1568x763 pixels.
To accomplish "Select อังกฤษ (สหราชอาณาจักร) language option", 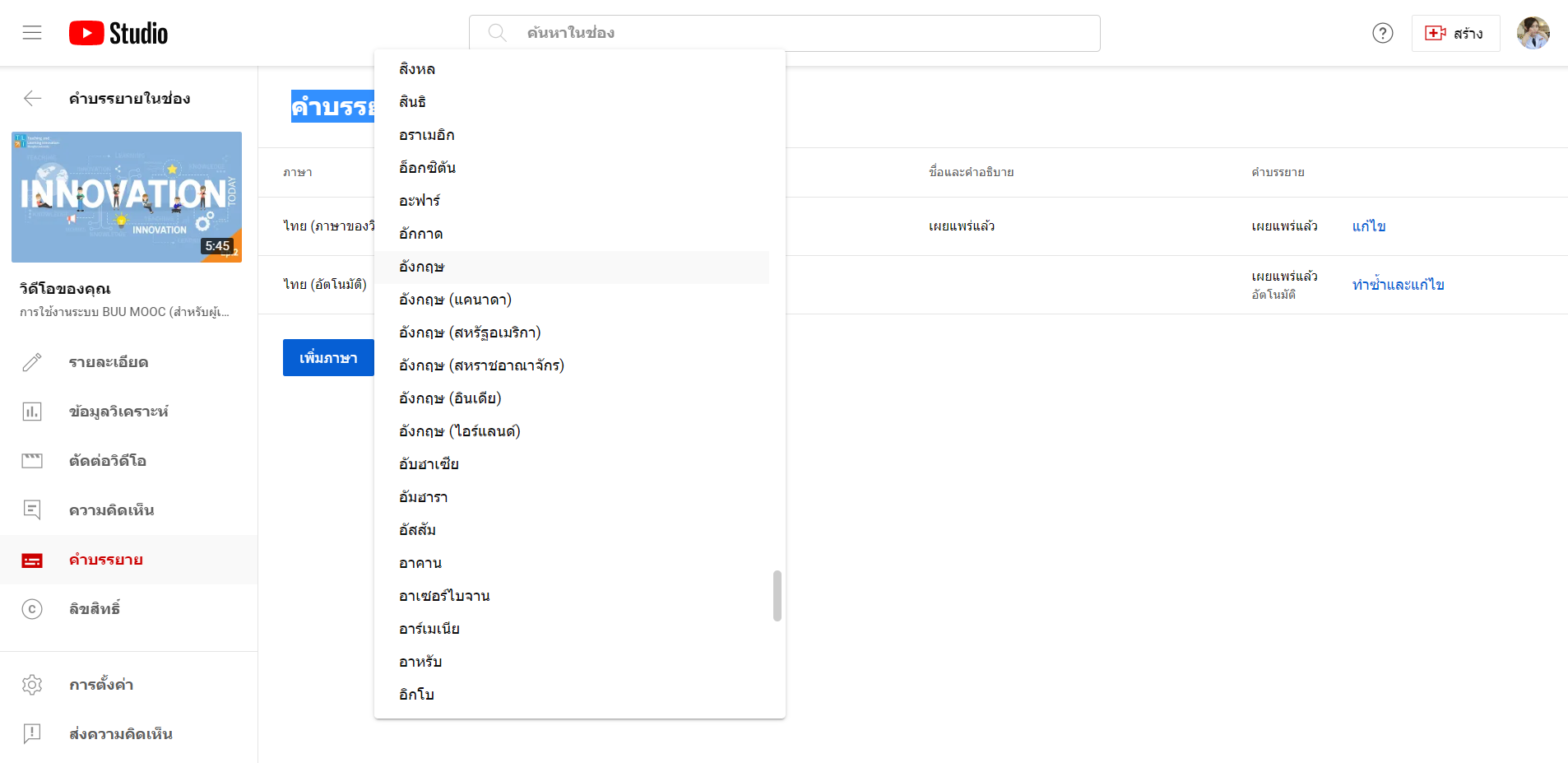I will click(x=481, y=365).
